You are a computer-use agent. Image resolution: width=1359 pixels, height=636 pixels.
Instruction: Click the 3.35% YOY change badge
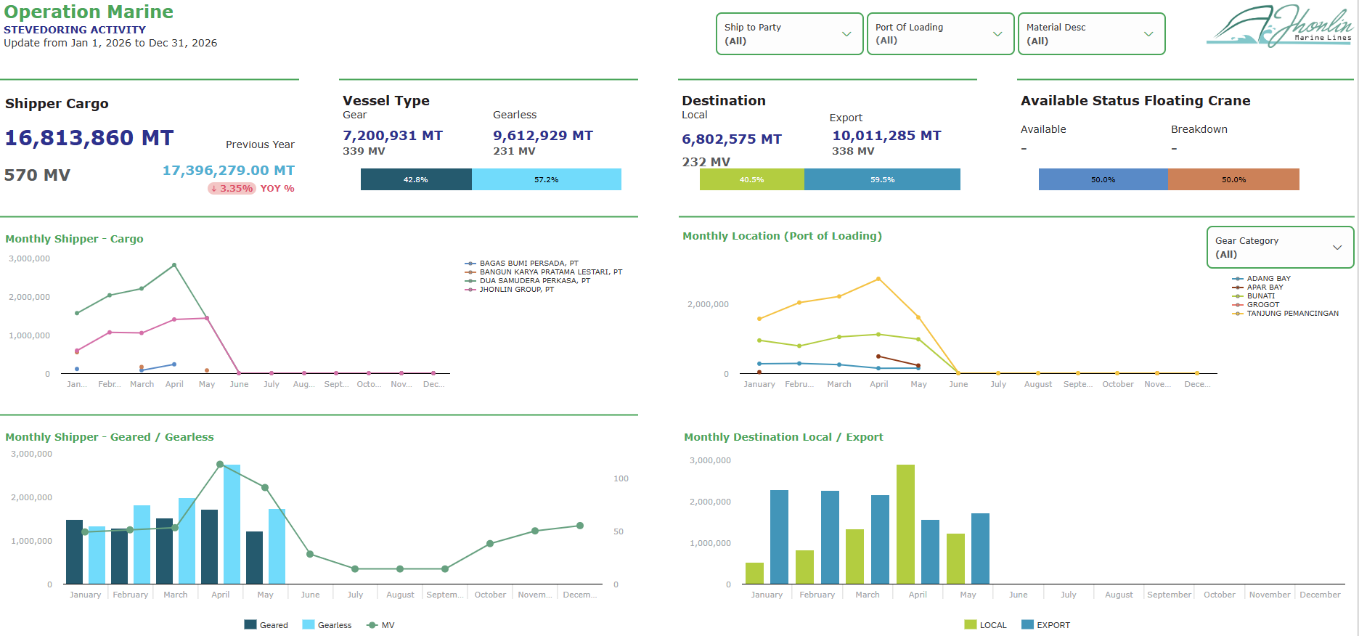232,188
